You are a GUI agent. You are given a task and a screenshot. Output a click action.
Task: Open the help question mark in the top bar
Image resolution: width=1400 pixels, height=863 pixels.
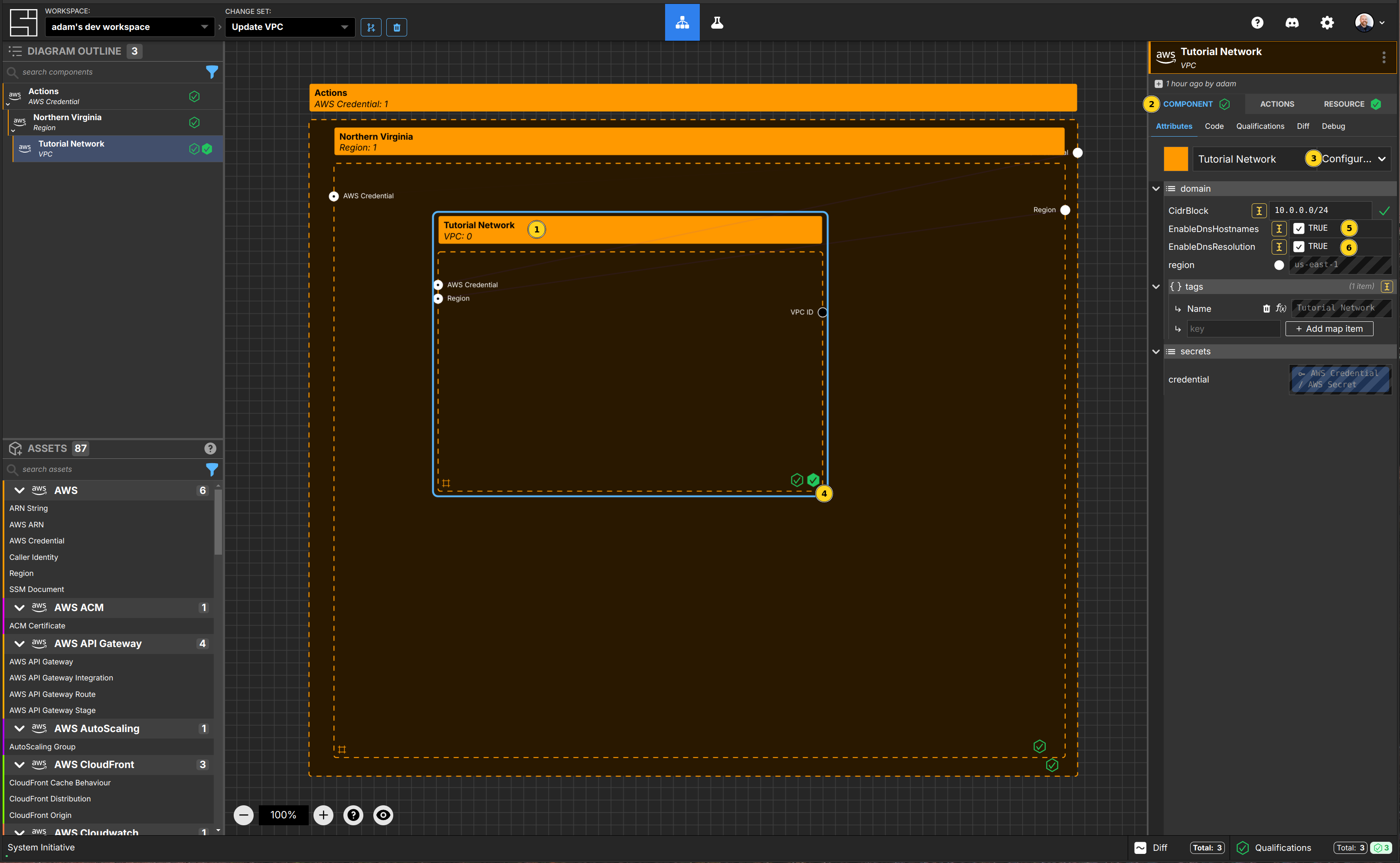coord(1257,23)
